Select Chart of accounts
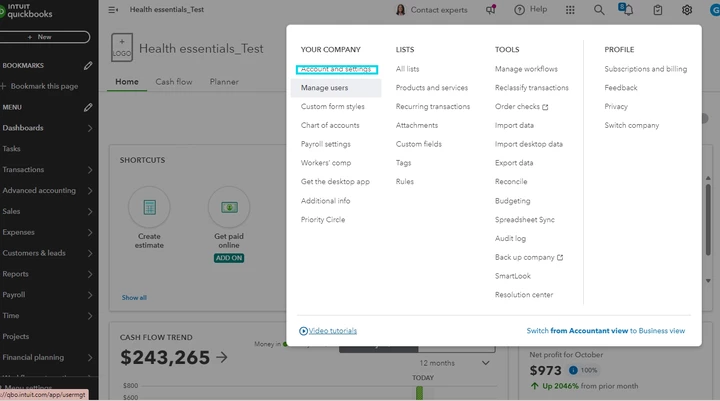This screenshot has height=401, width=720. (330, 125)
